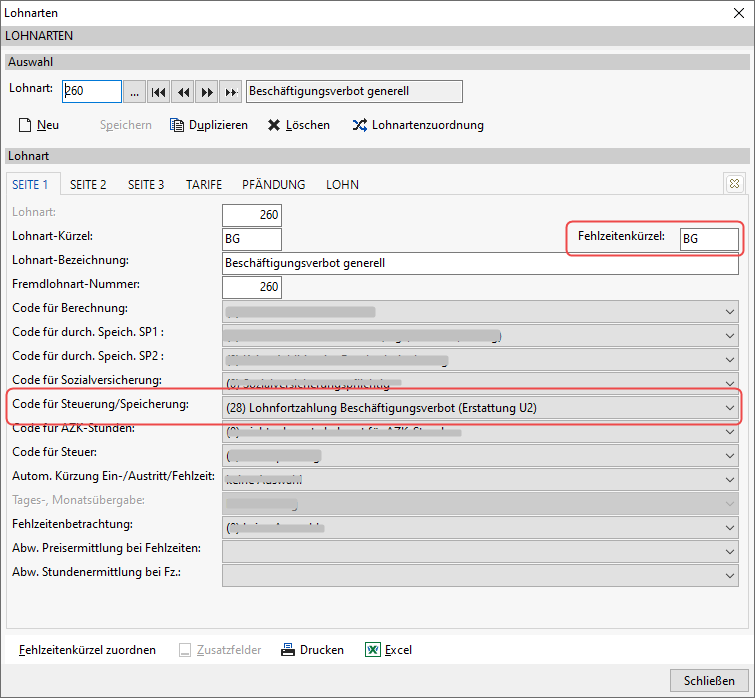The image size is (755, 698).
Task: Open Lohnartenzuordnung
Action: coord(418,125)
